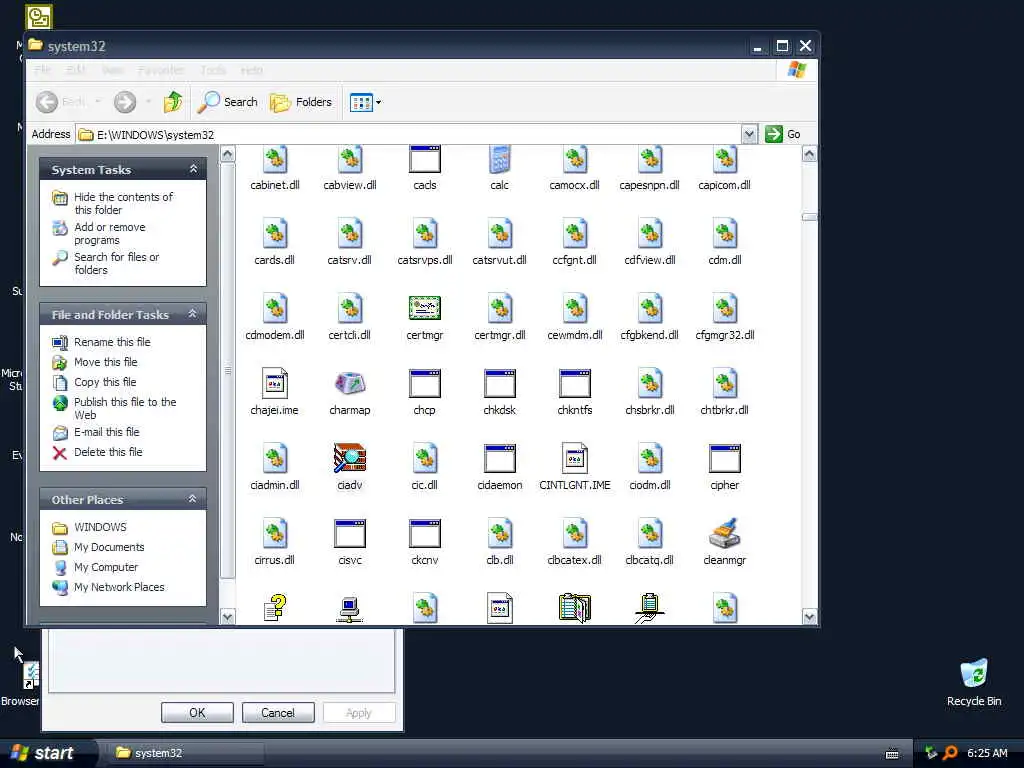Select the certmgr.dll file icon
Image resolution: width=1024 pixels, height=768 pixels.
500,308
